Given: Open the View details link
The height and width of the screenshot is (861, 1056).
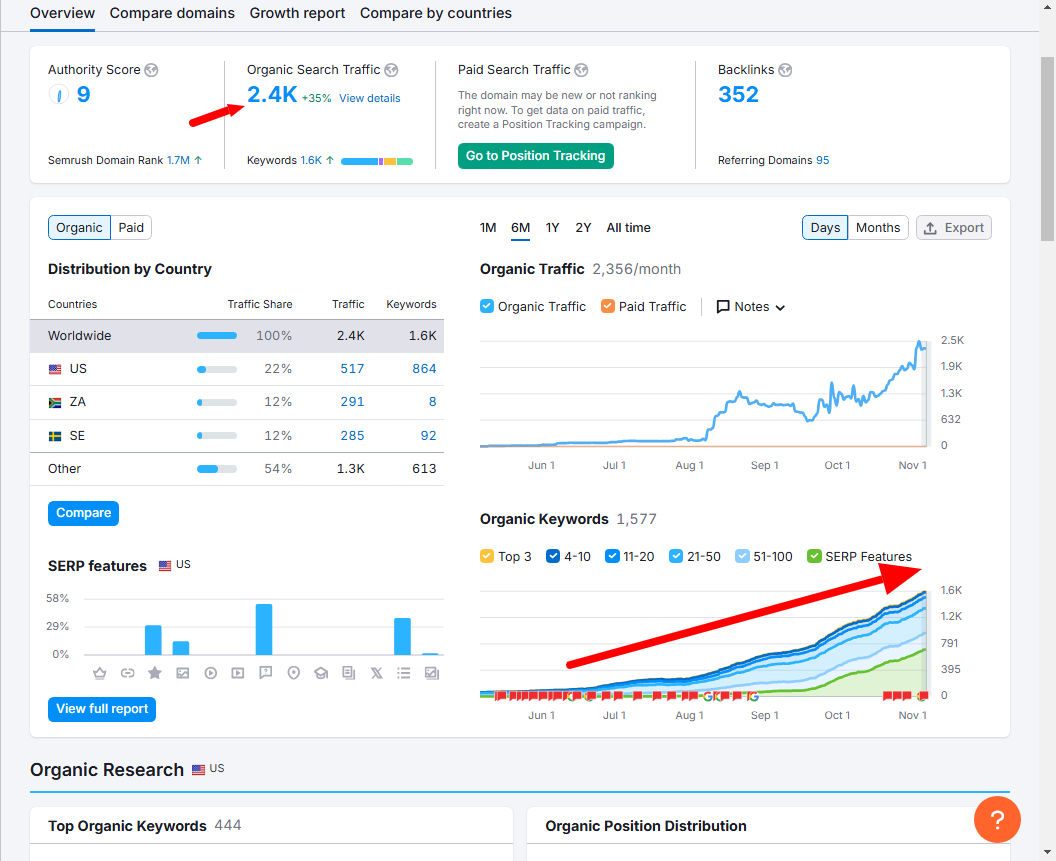Looking at the screenshot, I should click(370, 98).
